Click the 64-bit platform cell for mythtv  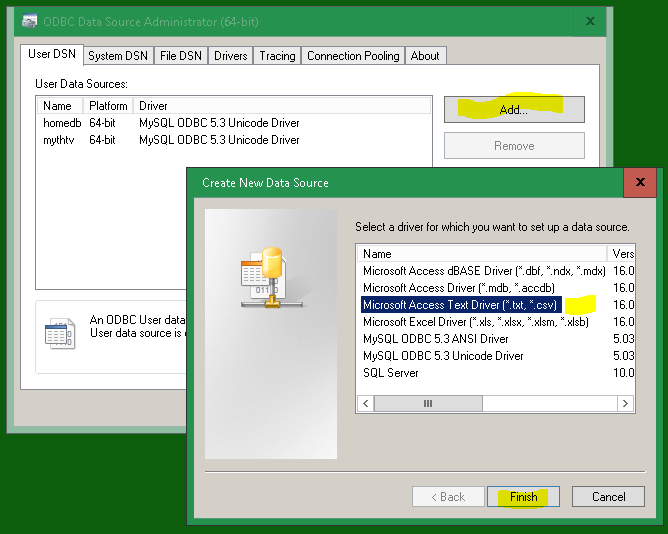point(102,140)
